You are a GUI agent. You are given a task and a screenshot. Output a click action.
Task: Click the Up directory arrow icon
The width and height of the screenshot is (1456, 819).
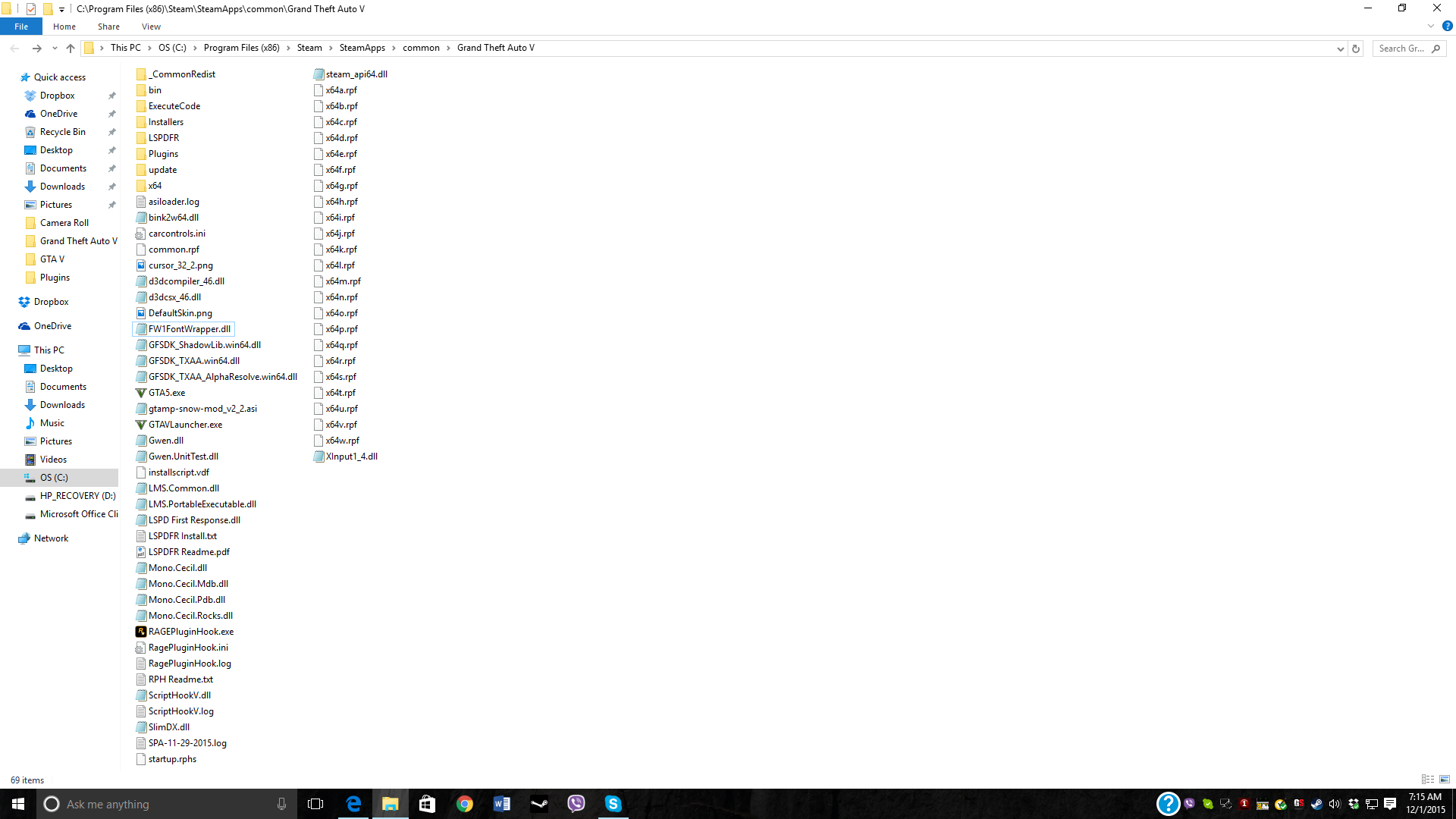click(x=71, y=48)
